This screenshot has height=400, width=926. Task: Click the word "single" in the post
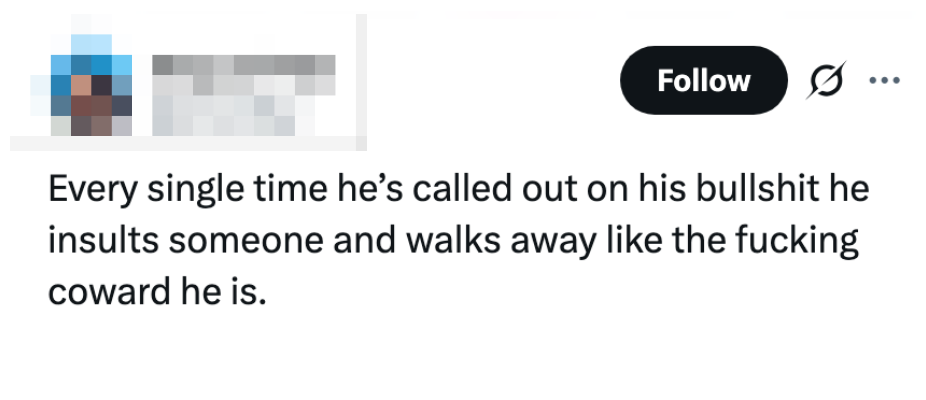pyautogui.click(x=184, y=191)
